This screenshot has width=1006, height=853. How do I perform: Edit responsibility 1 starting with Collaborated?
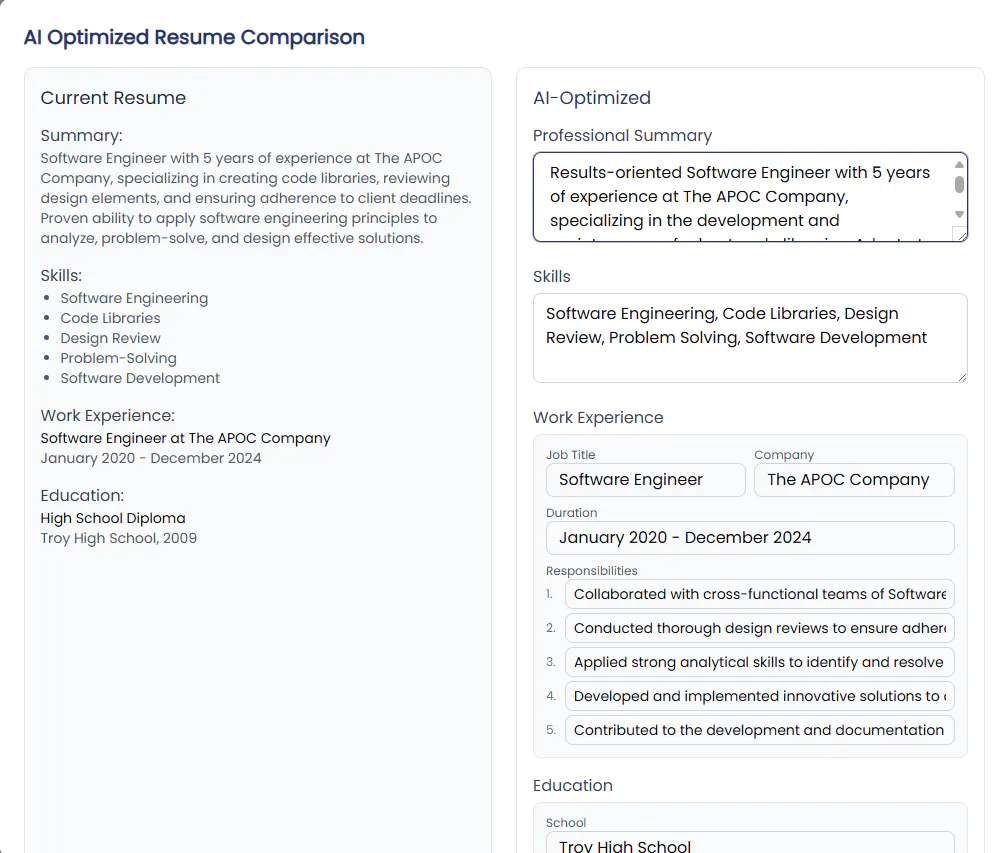pos(760,594)
